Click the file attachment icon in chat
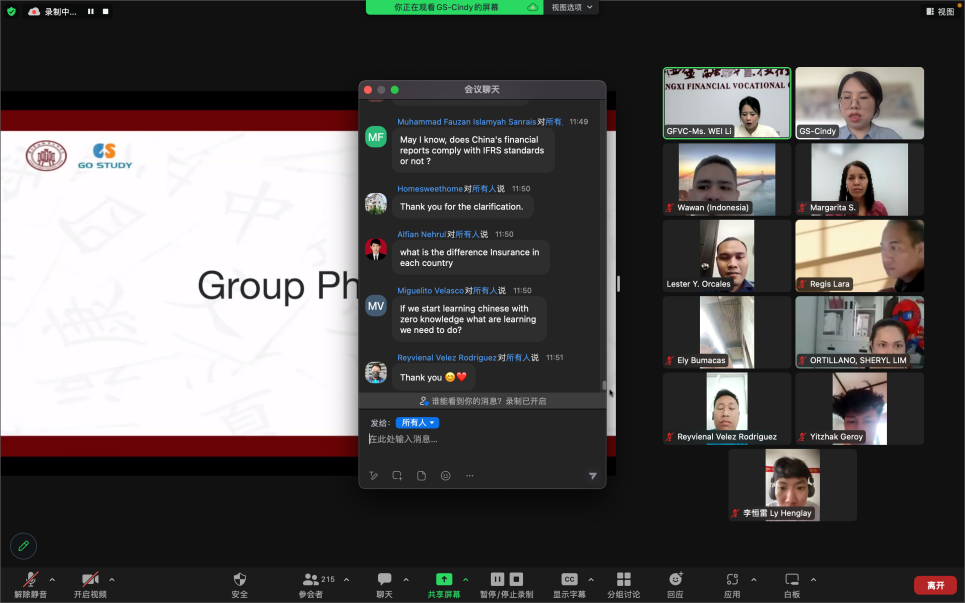This screenshot has width=965, height=603. click(x=421, y=476)
